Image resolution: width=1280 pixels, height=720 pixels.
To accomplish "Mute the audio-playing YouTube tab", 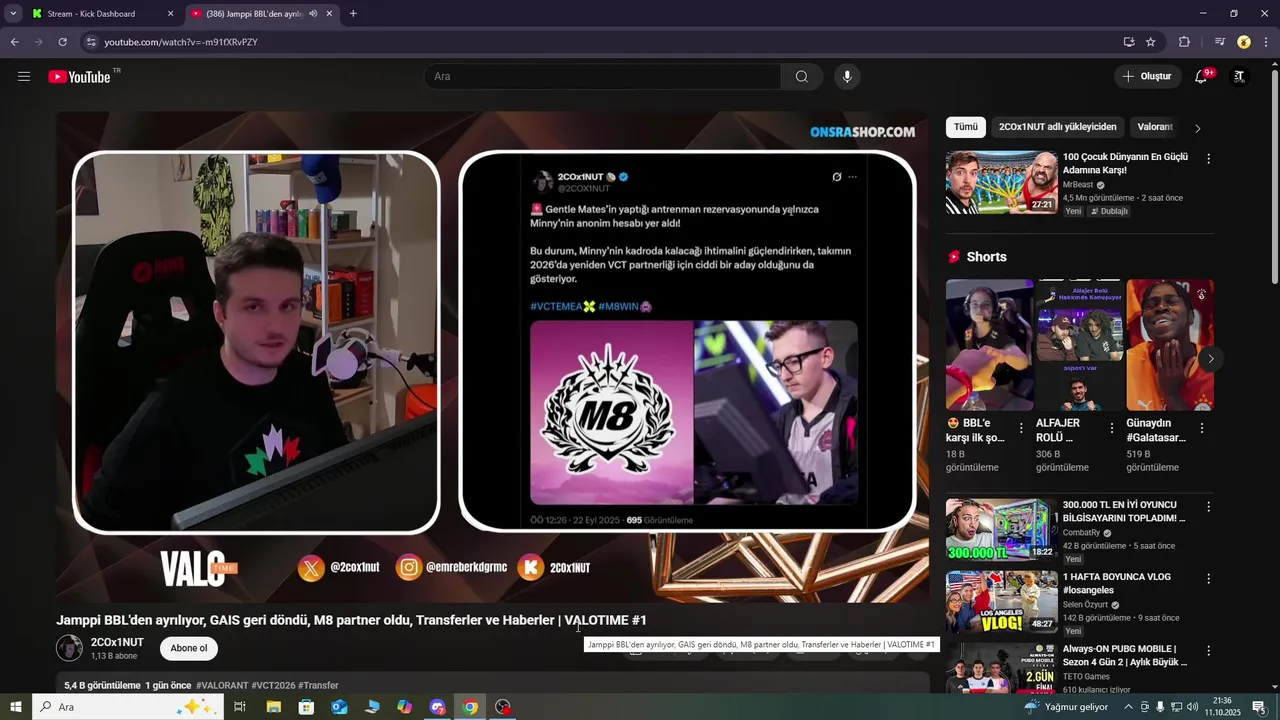I will coord(314,14).
